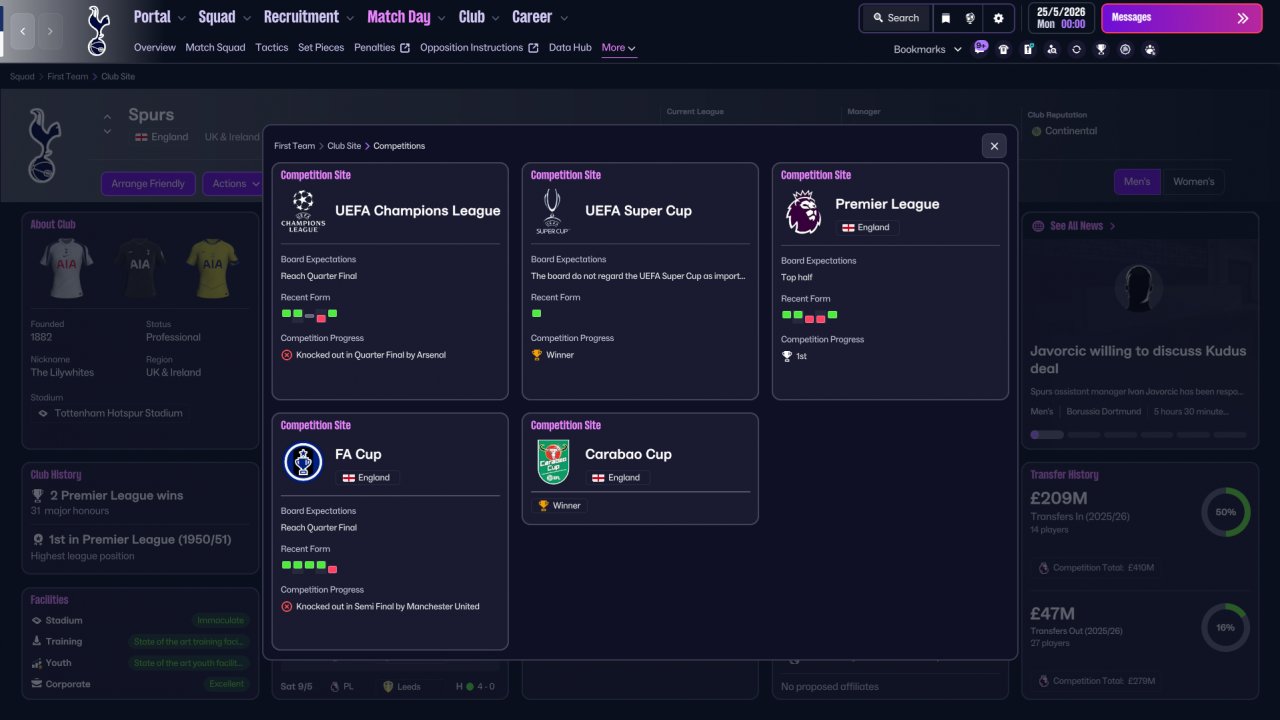Click the trophy shortcut icon in bookmarks bar
Screen dimensions: 1280x720
click(x=1101, y=49)
